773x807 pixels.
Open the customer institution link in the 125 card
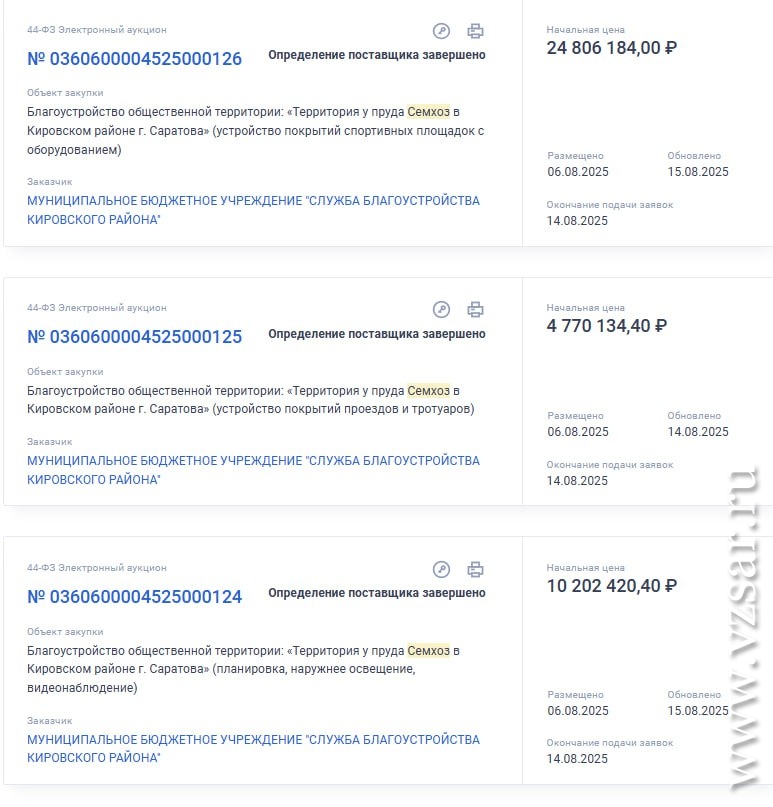(253, 470)
